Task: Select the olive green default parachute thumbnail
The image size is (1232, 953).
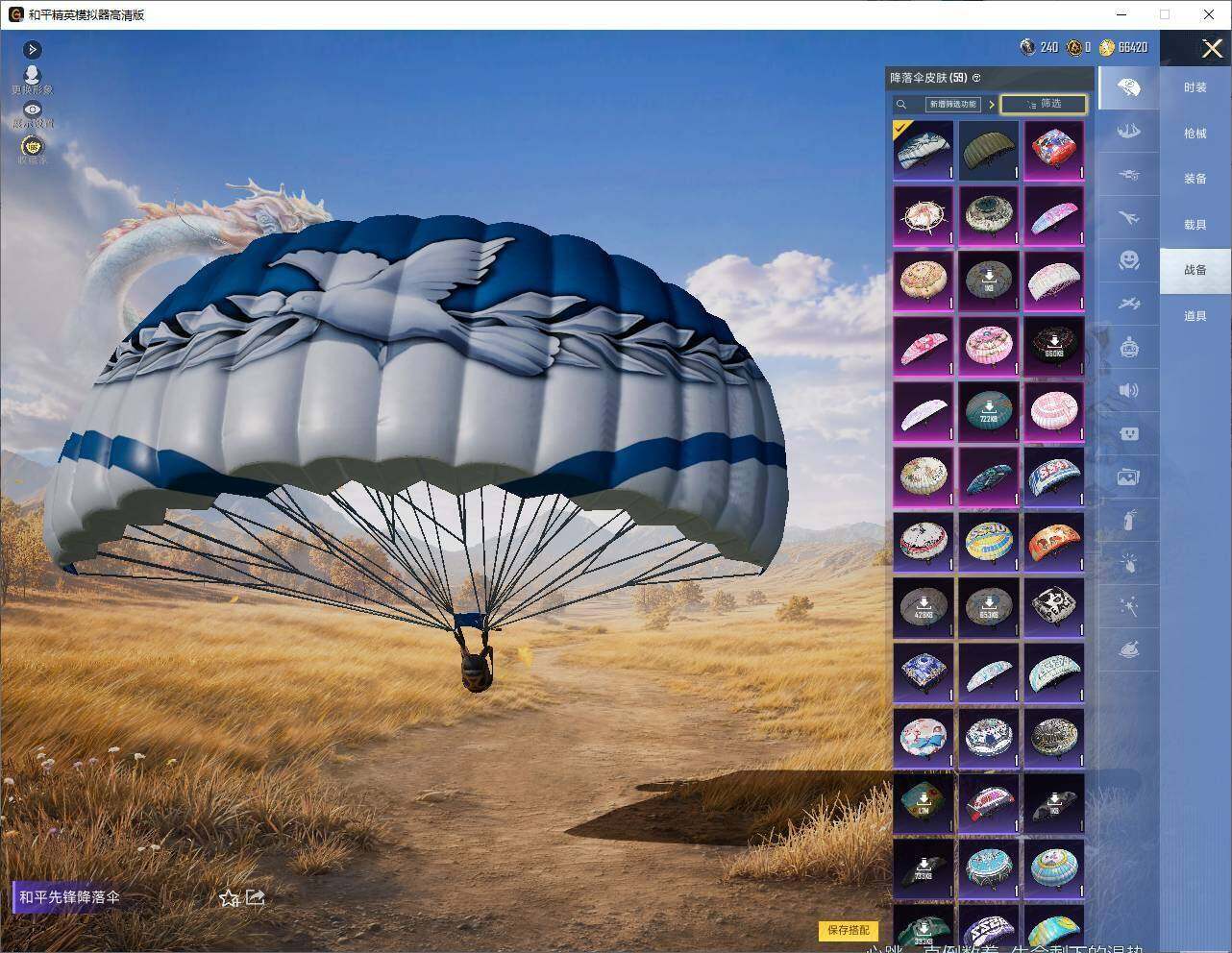Action: point(988,149)
